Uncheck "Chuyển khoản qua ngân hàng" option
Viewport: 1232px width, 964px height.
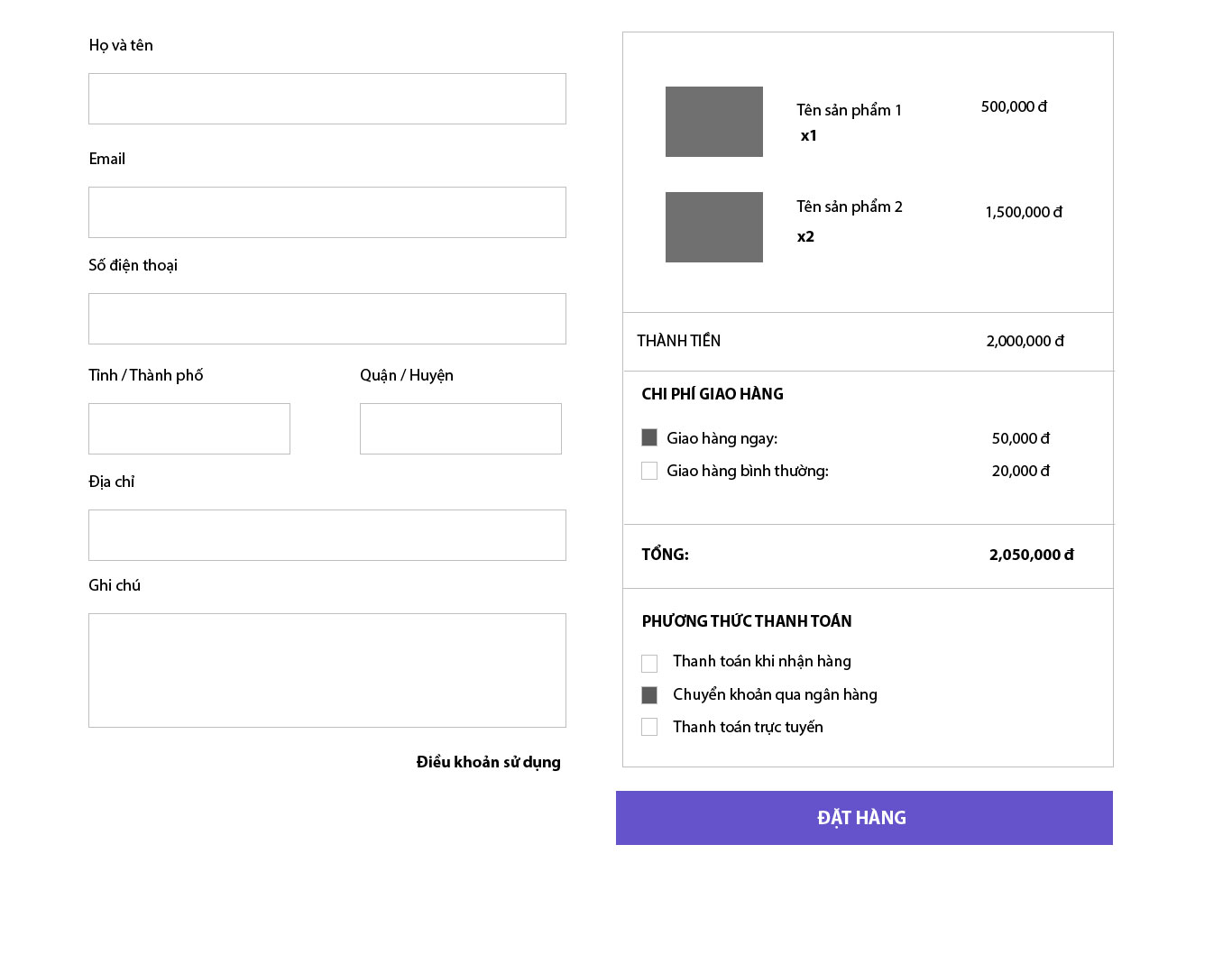tap(649, 694)
